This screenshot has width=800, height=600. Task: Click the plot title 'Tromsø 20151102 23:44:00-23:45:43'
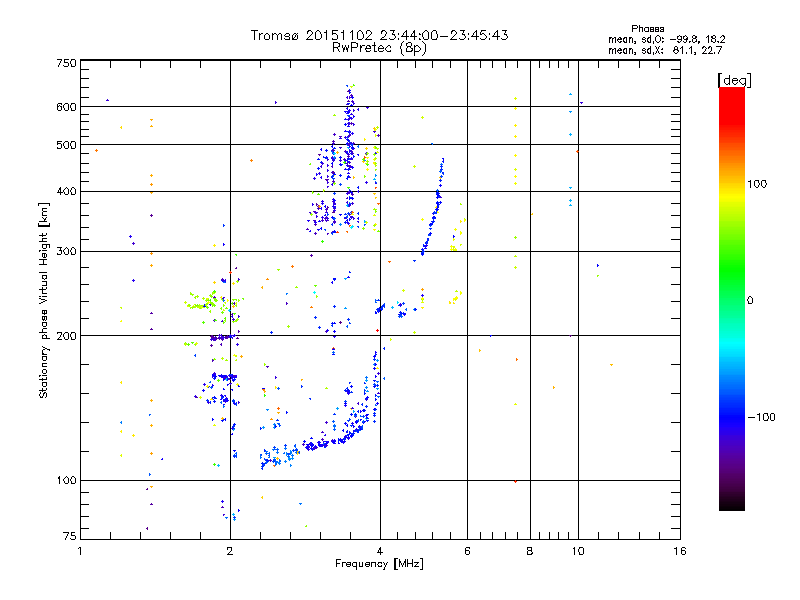[379, 35]
